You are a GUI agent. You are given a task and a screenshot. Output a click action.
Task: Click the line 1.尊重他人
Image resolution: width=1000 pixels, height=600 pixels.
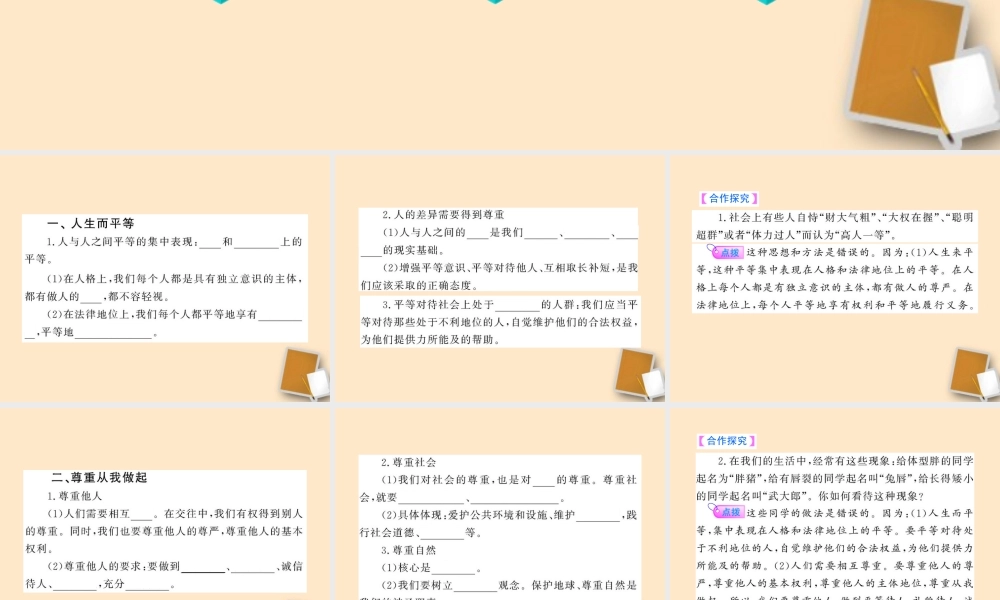(74, 495)
